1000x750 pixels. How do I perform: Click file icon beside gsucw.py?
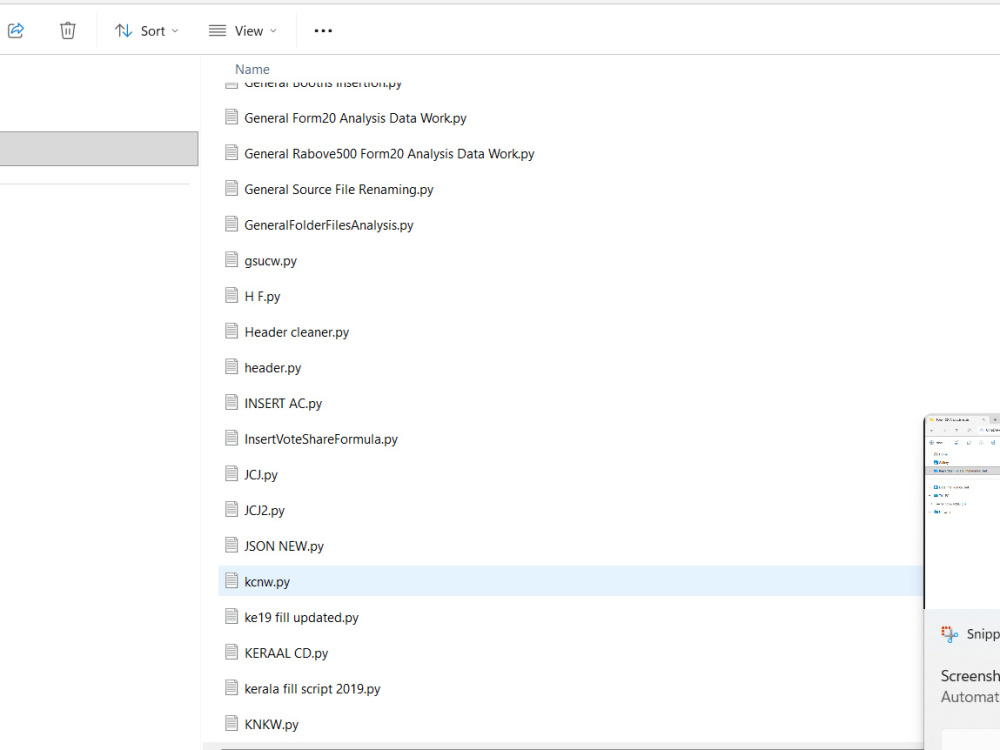[x=232, y=260]
